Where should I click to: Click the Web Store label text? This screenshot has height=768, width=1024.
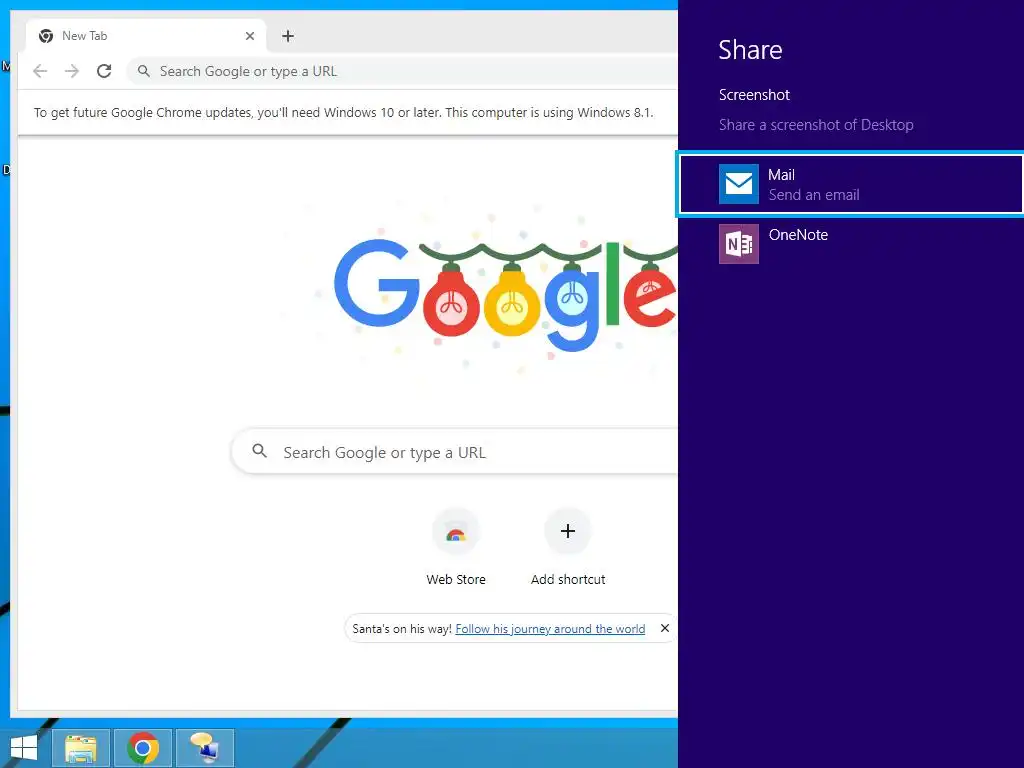(456, 579)
